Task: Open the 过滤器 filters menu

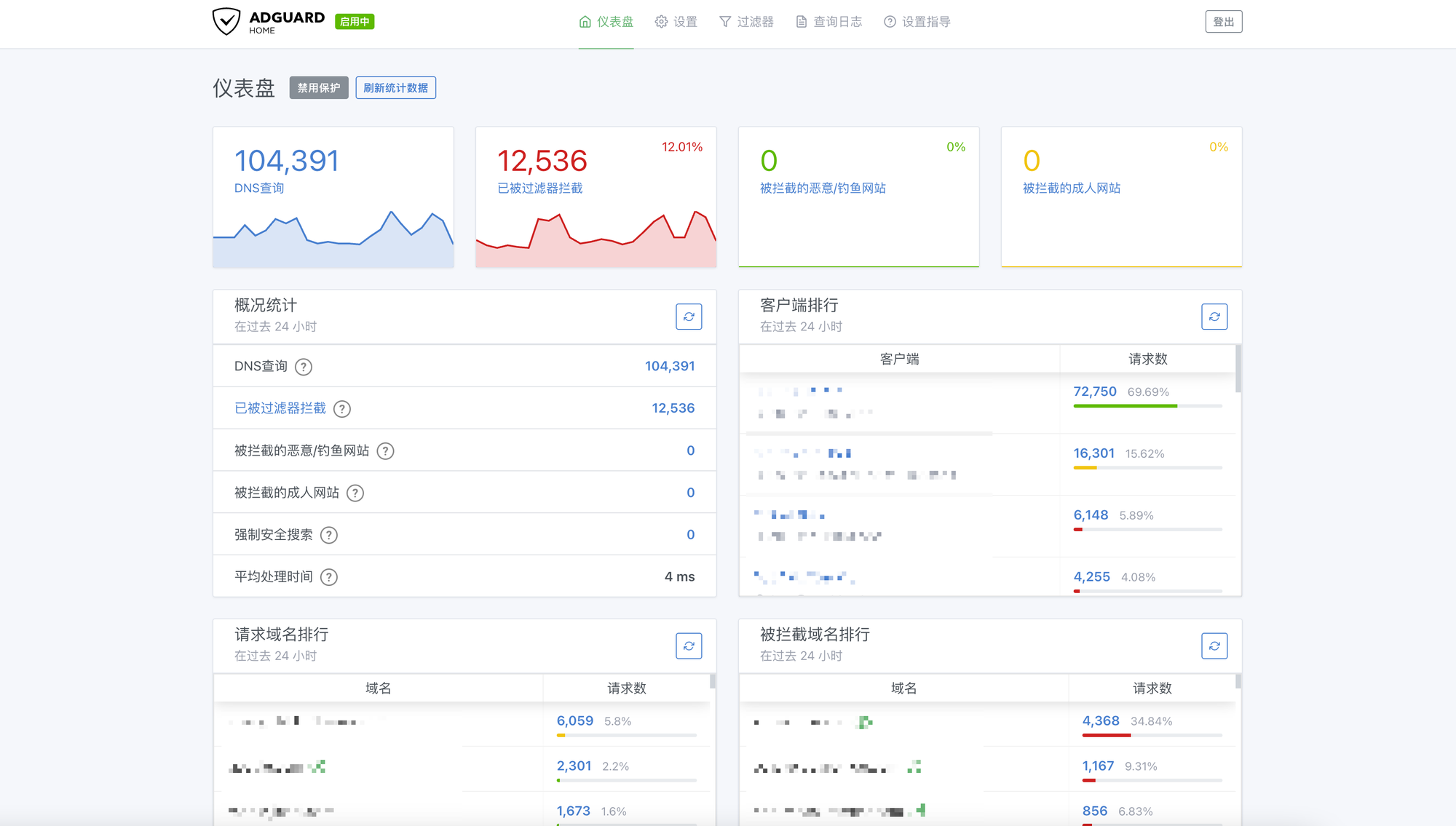Action: (746, 22)
